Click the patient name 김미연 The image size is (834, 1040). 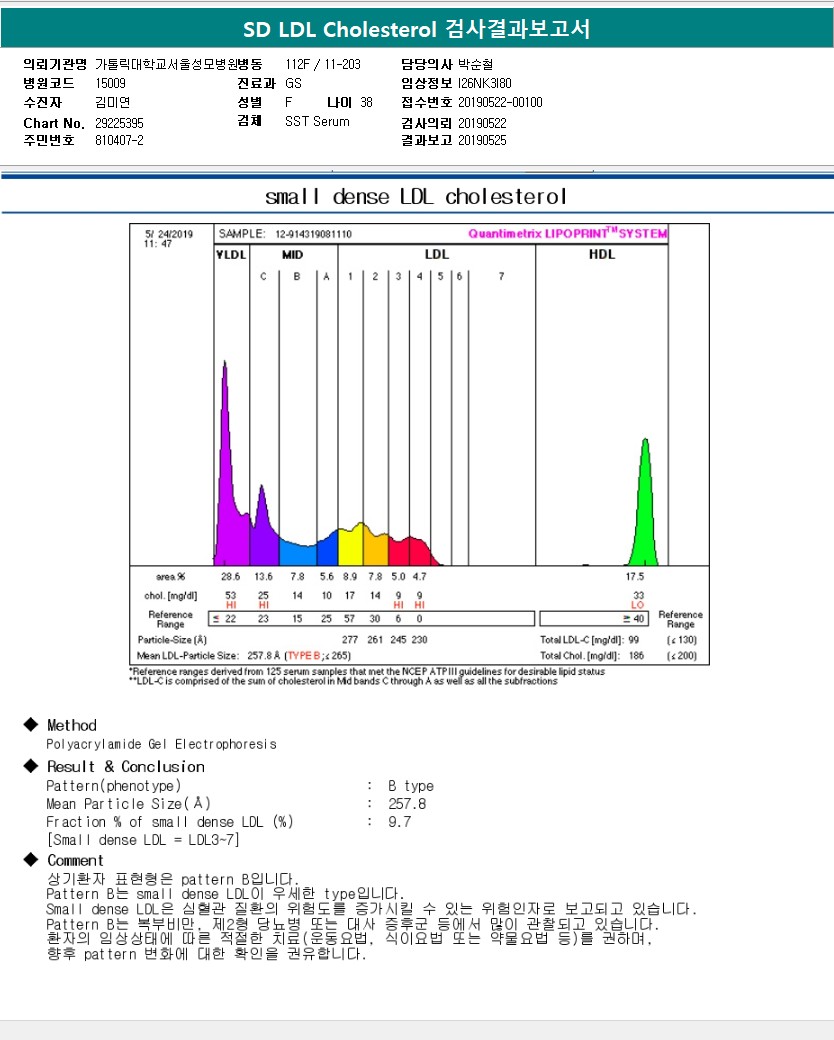point(112,102)
